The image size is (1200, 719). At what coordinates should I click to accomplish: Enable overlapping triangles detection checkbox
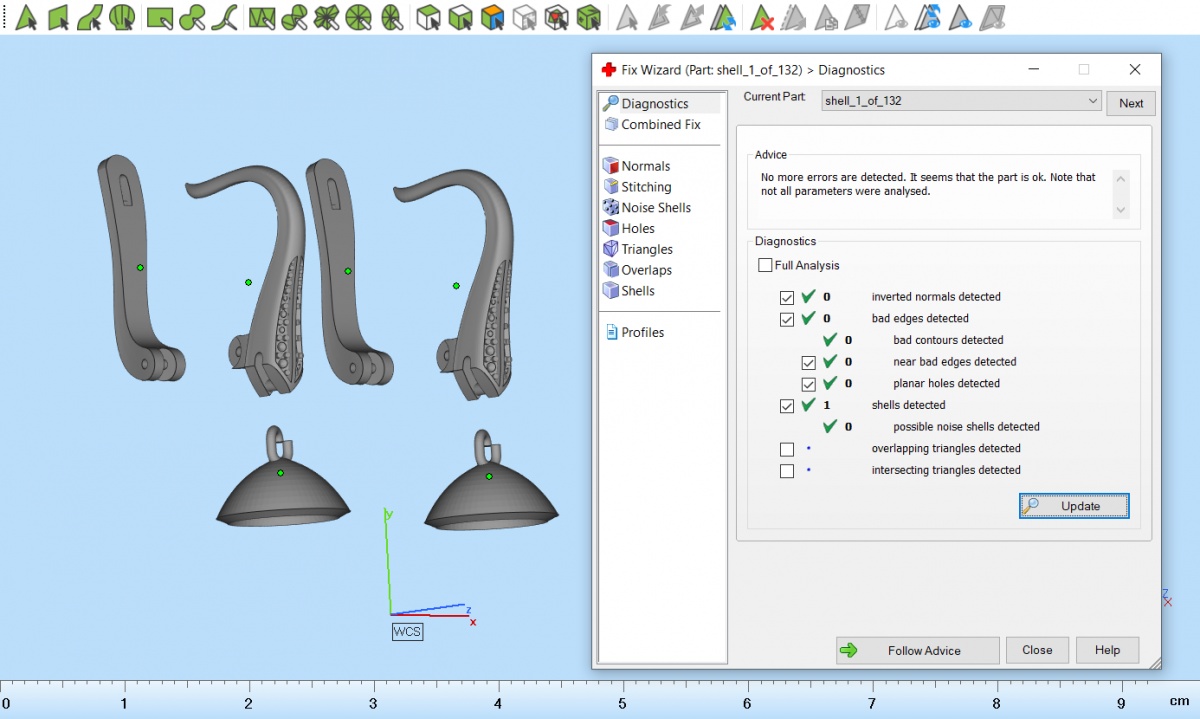787,449
